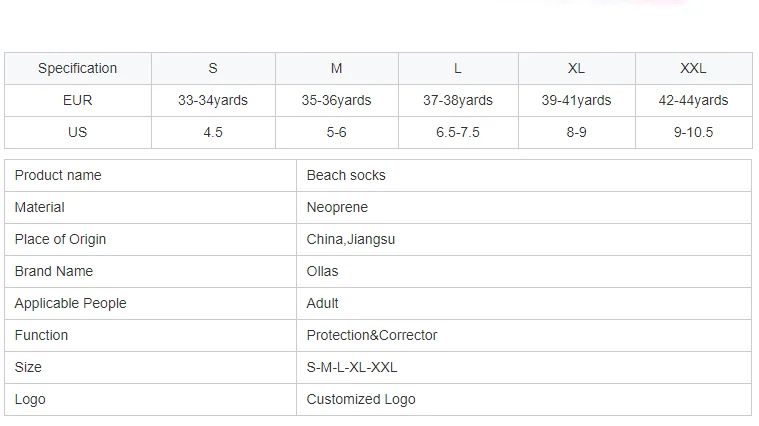Select the China,Jiangsu origin value
The width and height of the screenshot is (759, 426).
(x=351, y=239)
